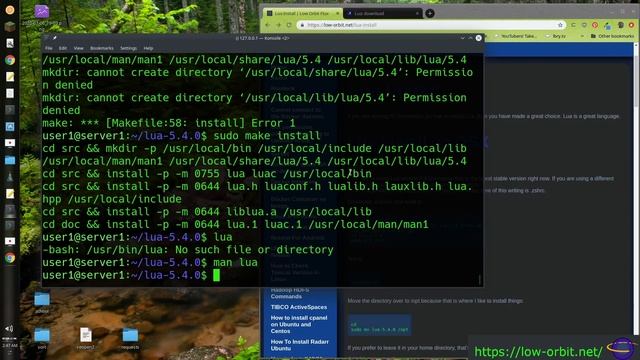Close the Konsole terminal window
This screenshot has height=360, width=640.
[478, 38]
